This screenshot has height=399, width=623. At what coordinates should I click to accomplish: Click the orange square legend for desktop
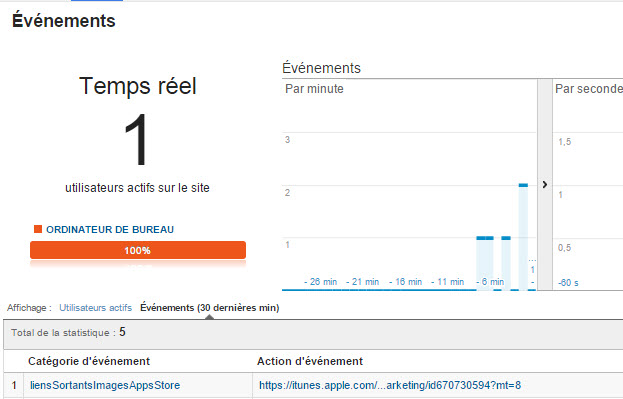coord(38,229)
